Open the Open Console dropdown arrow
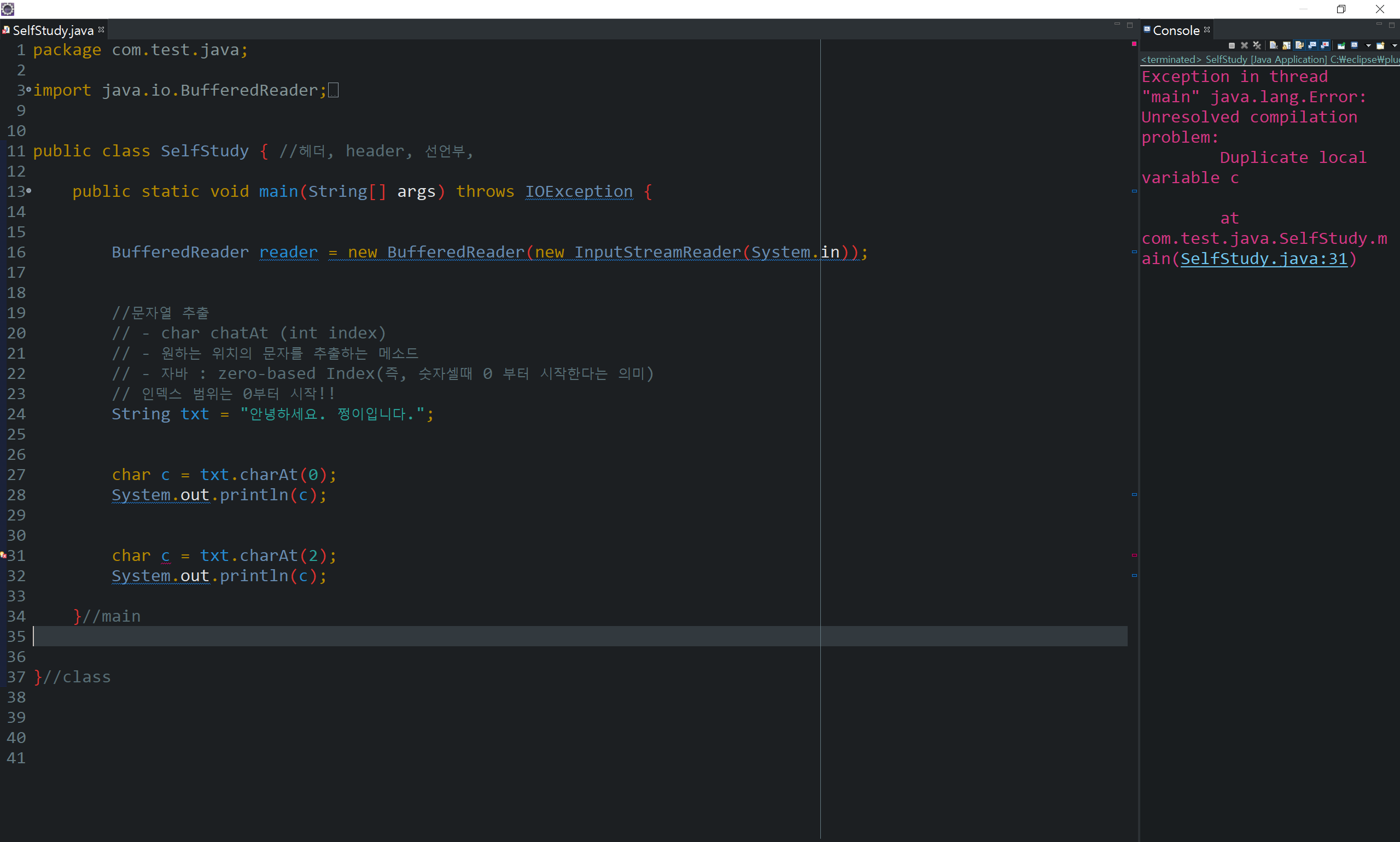 tap(1395, 46)
